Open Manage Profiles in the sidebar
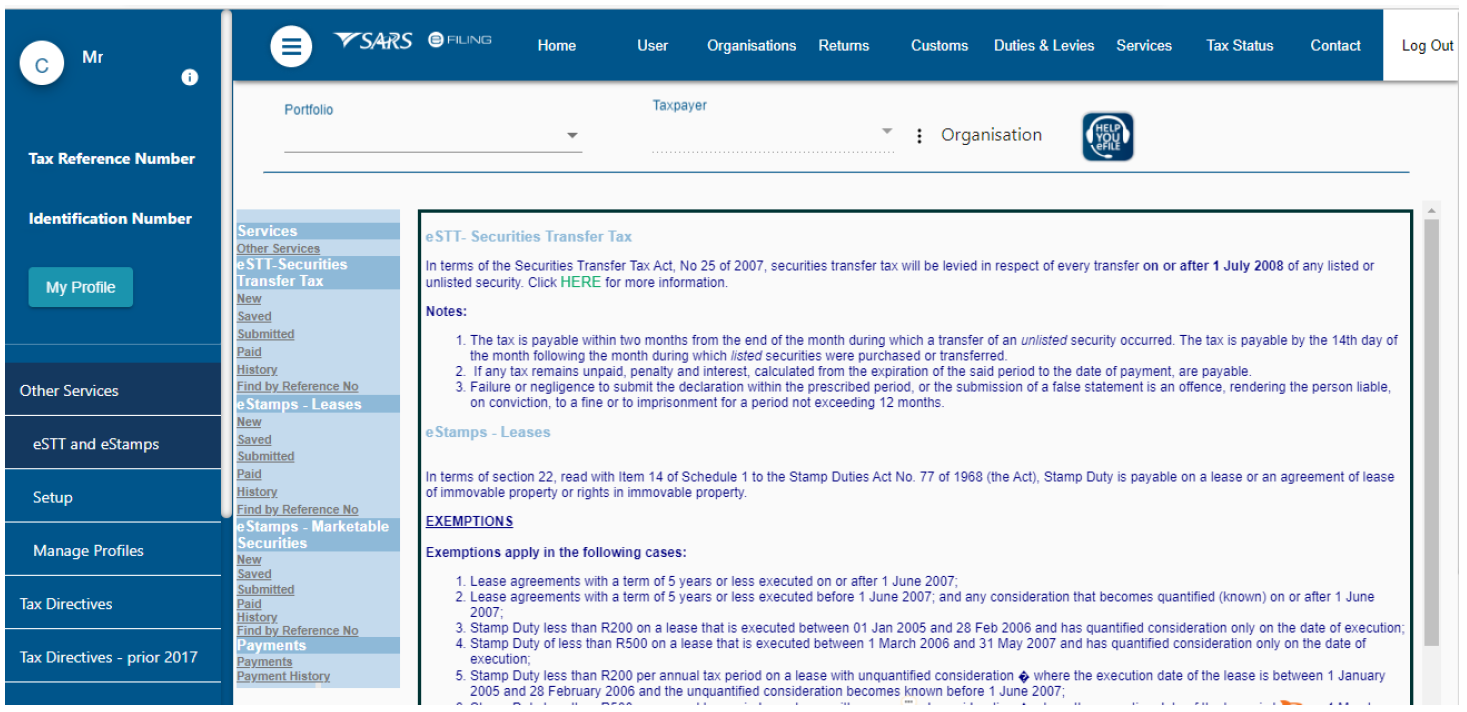The image size is (1467, 712). [x=112, y=550]
